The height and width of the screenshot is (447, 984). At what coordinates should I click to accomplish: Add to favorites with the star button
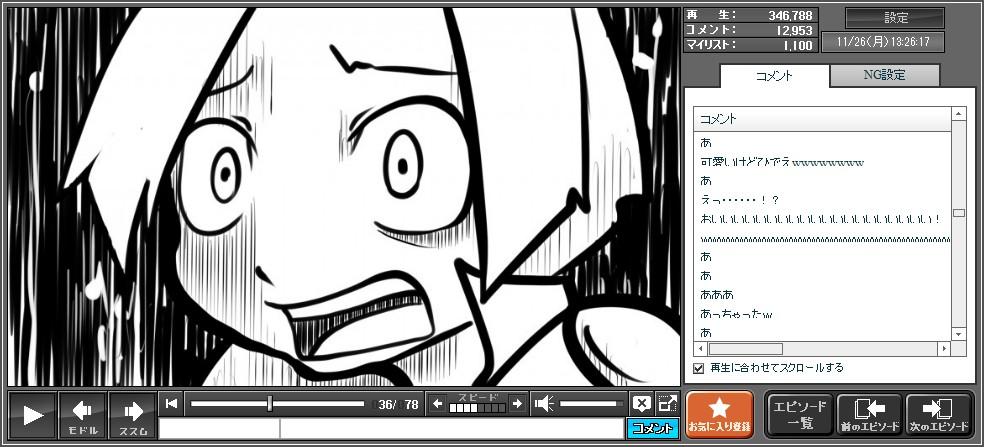click(x=719, y=415)
